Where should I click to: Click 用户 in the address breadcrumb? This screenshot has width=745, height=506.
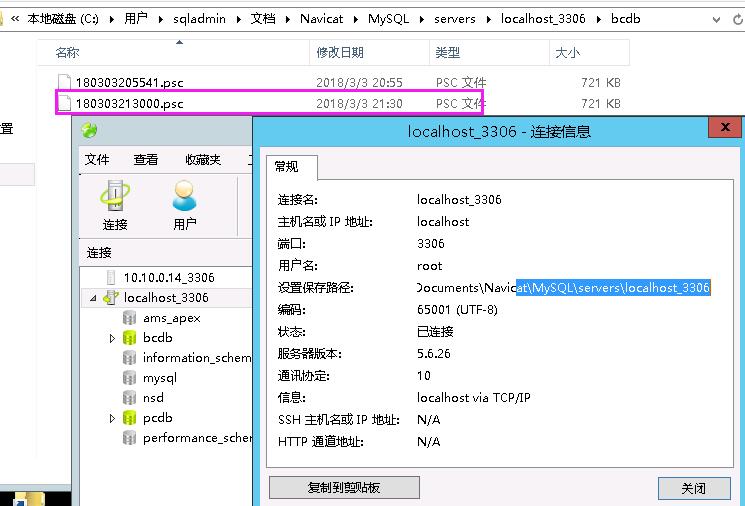pos(136,19)
